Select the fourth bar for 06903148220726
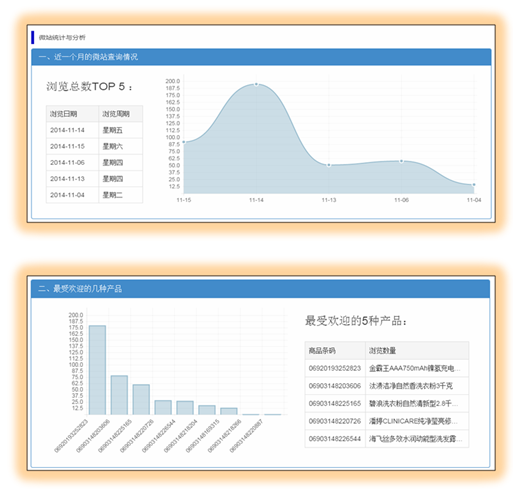Viewport: 513px width, 490px height. pyautogui.click(x=163, y=407)
